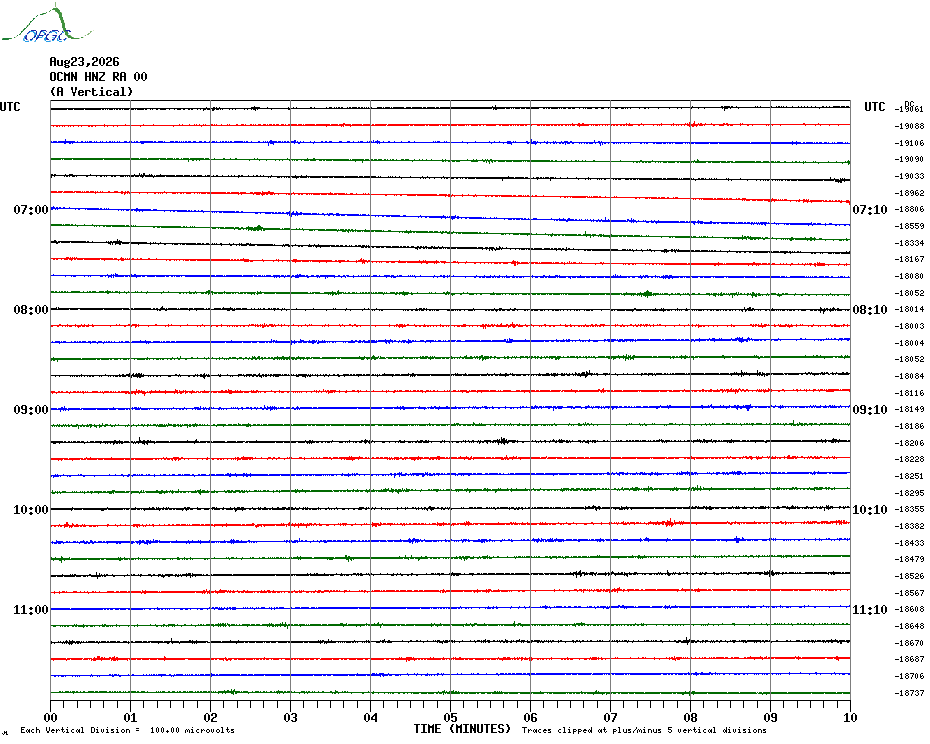This screenshot has height=744, width=930.
Task: Click minute tick label 09
Action: pos(770,717)
